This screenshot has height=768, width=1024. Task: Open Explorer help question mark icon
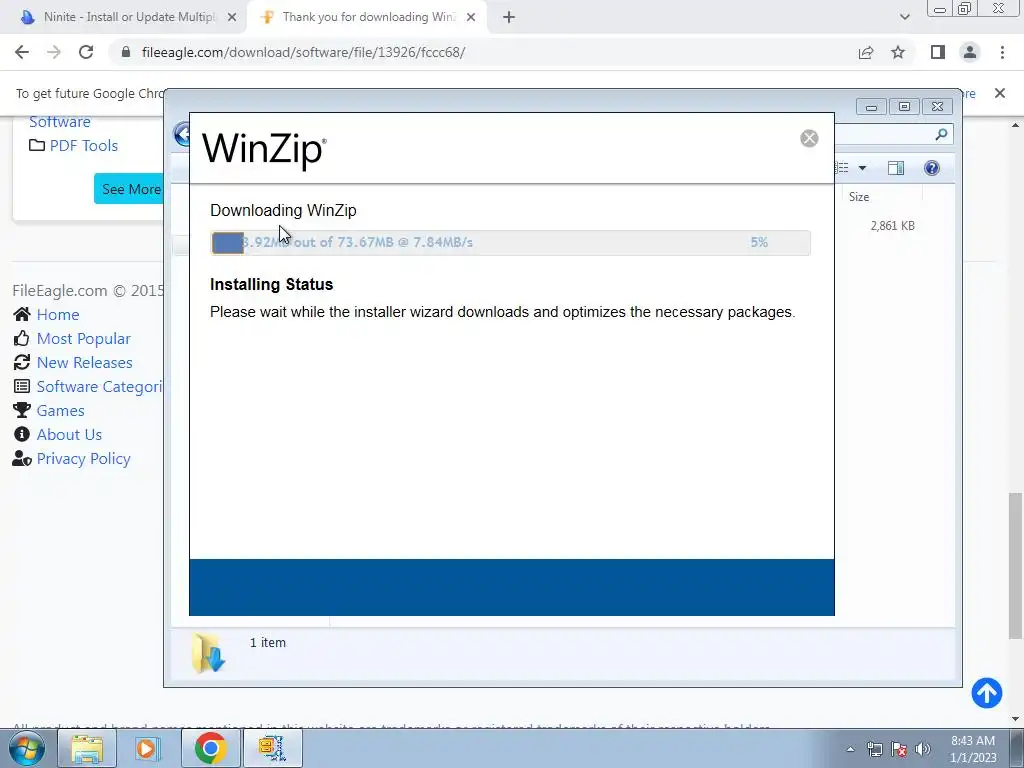[x=932, y=168]
